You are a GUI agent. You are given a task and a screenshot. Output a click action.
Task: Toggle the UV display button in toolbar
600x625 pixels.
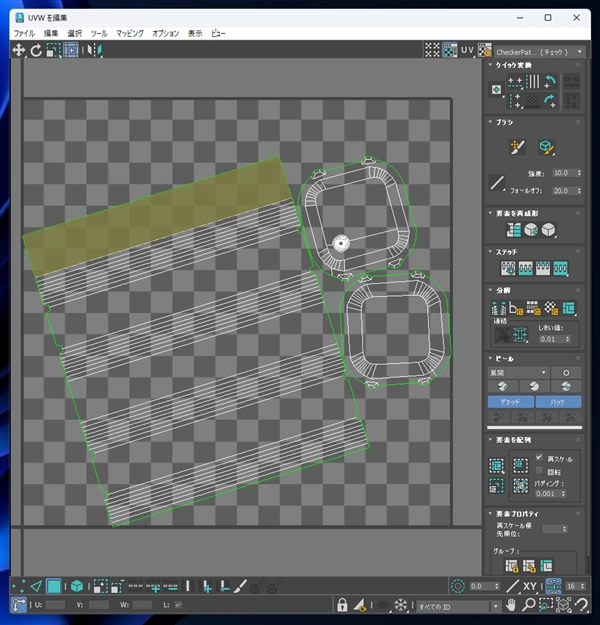(x=467, y=50)
